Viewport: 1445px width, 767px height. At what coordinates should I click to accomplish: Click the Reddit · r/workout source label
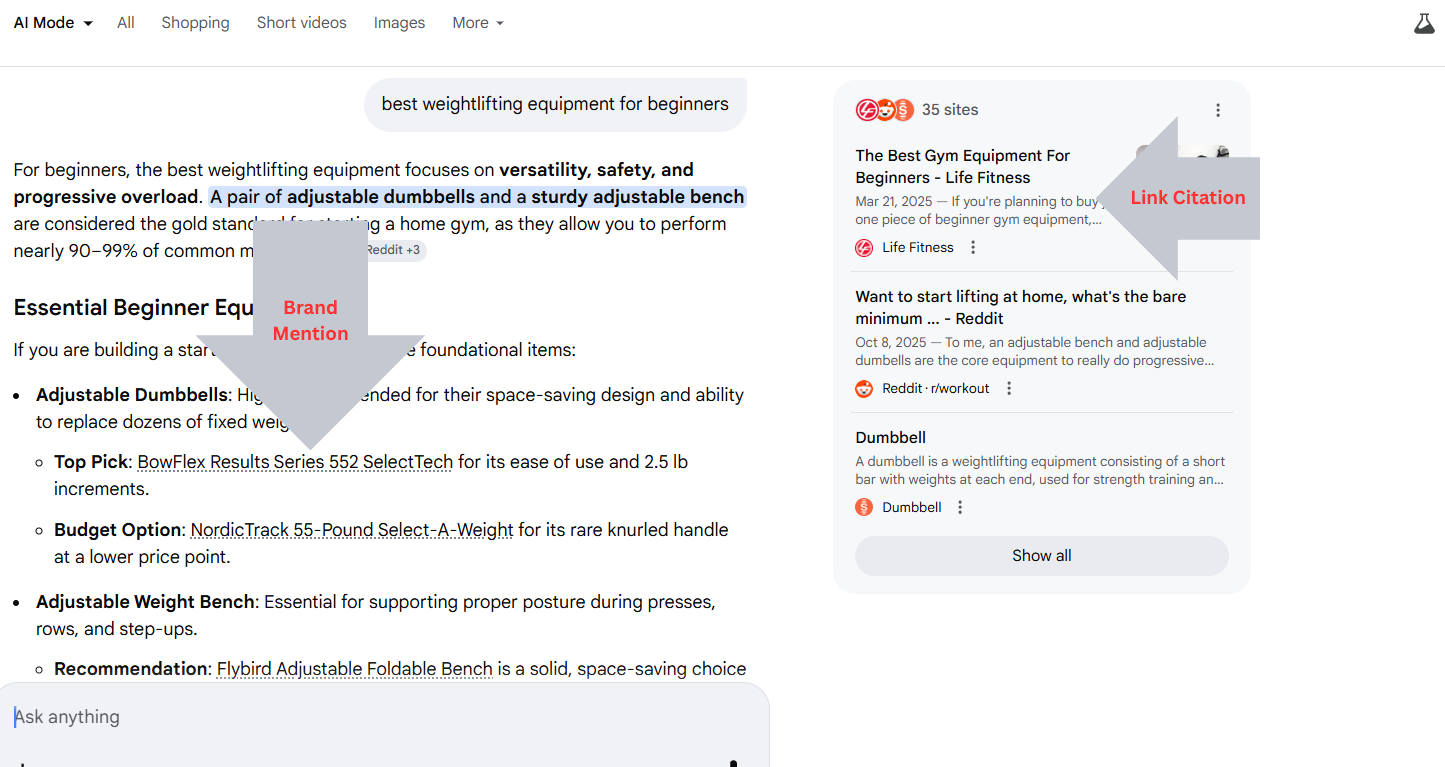[x=935, y=388]
